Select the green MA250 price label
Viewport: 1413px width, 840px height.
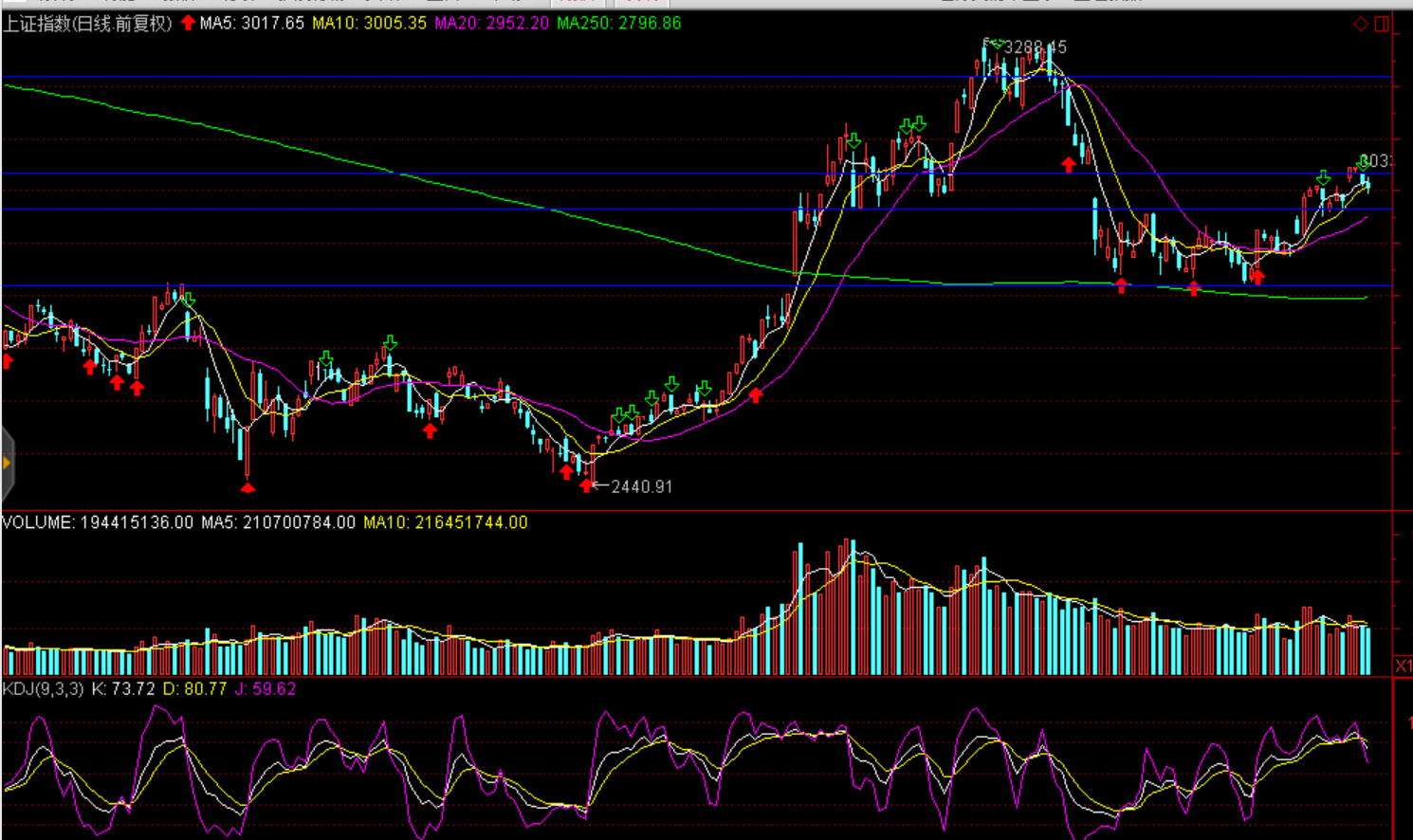tap(618, 23)
